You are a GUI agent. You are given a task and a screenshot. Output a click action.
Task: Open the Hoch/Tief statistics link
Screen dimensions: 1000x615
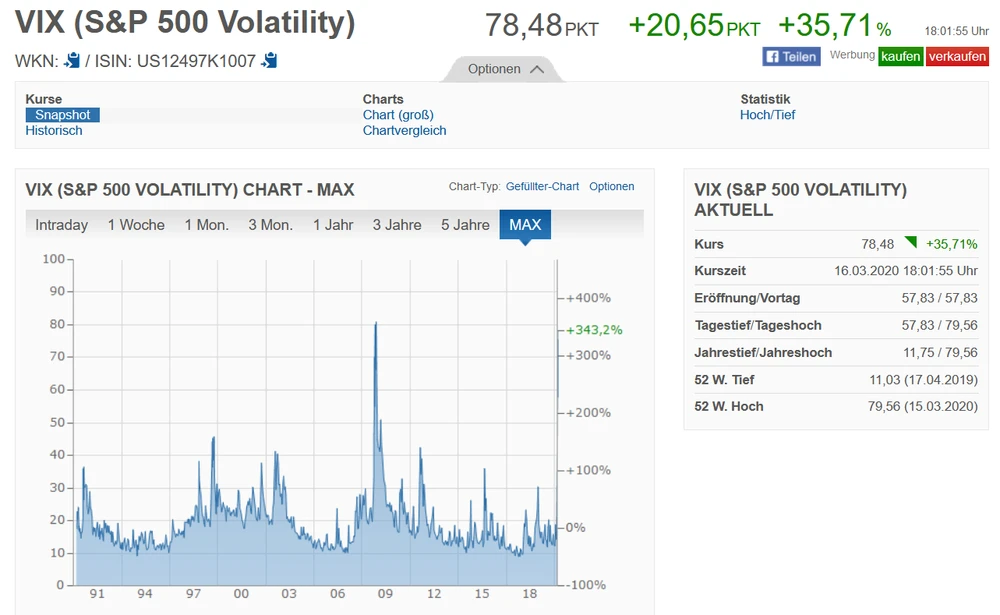point(767,115)
